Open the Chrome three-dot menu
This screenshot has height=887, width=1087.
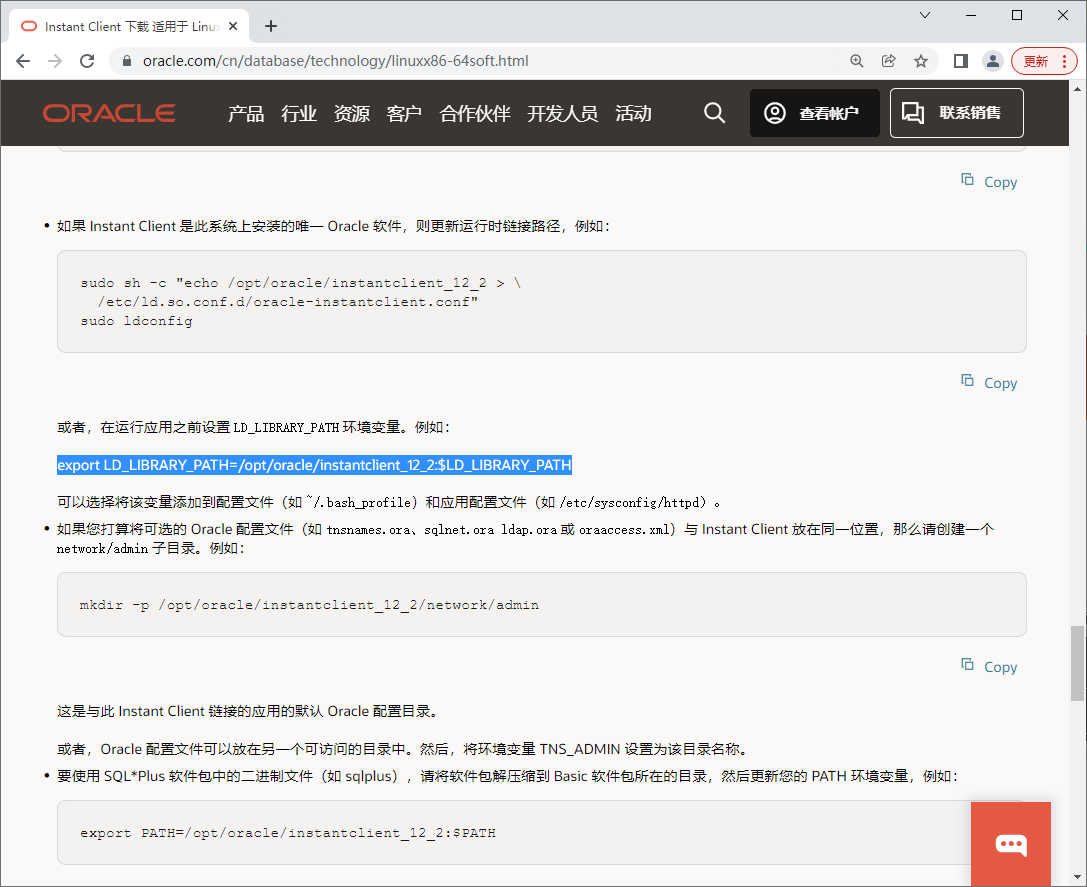click(x=1065, y=61)
